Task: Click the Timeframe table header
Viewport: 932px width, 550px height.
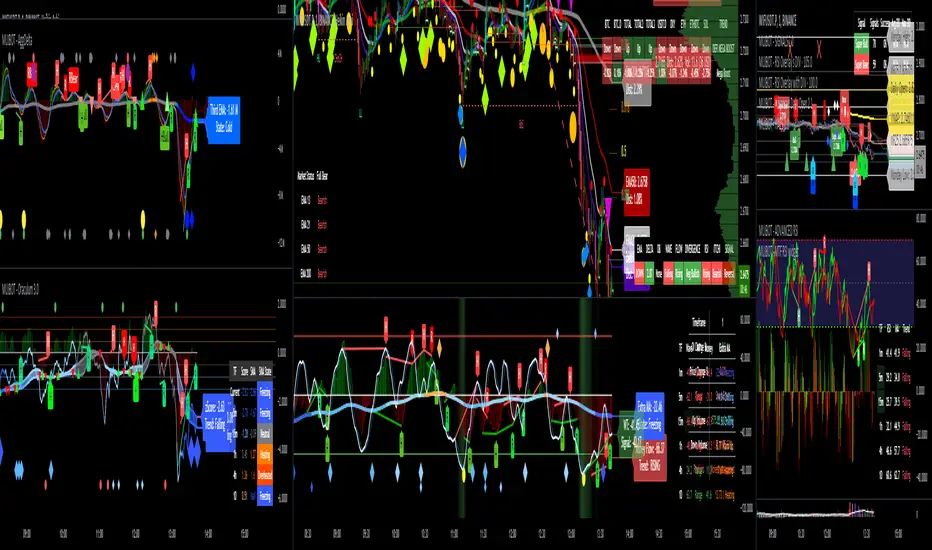Action: point(700,322)
